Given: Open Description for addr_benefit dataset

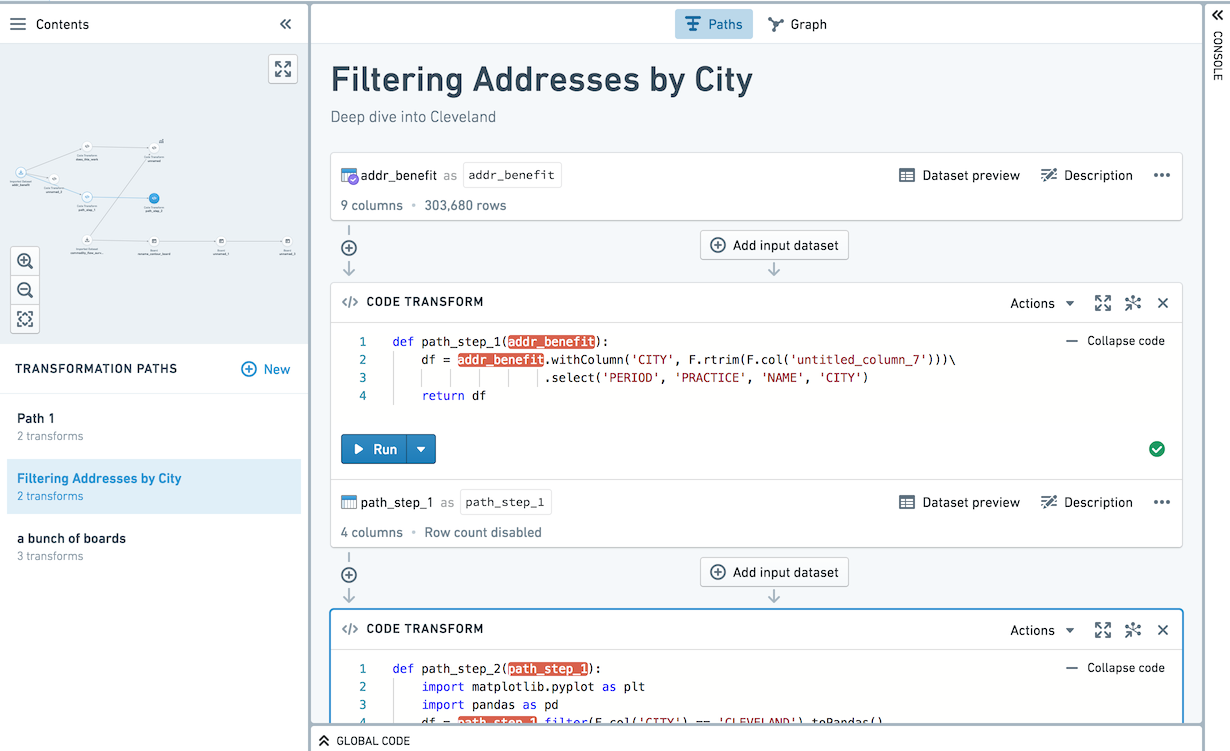Looking at the screenshot, I should click(x=1087, y=175).
